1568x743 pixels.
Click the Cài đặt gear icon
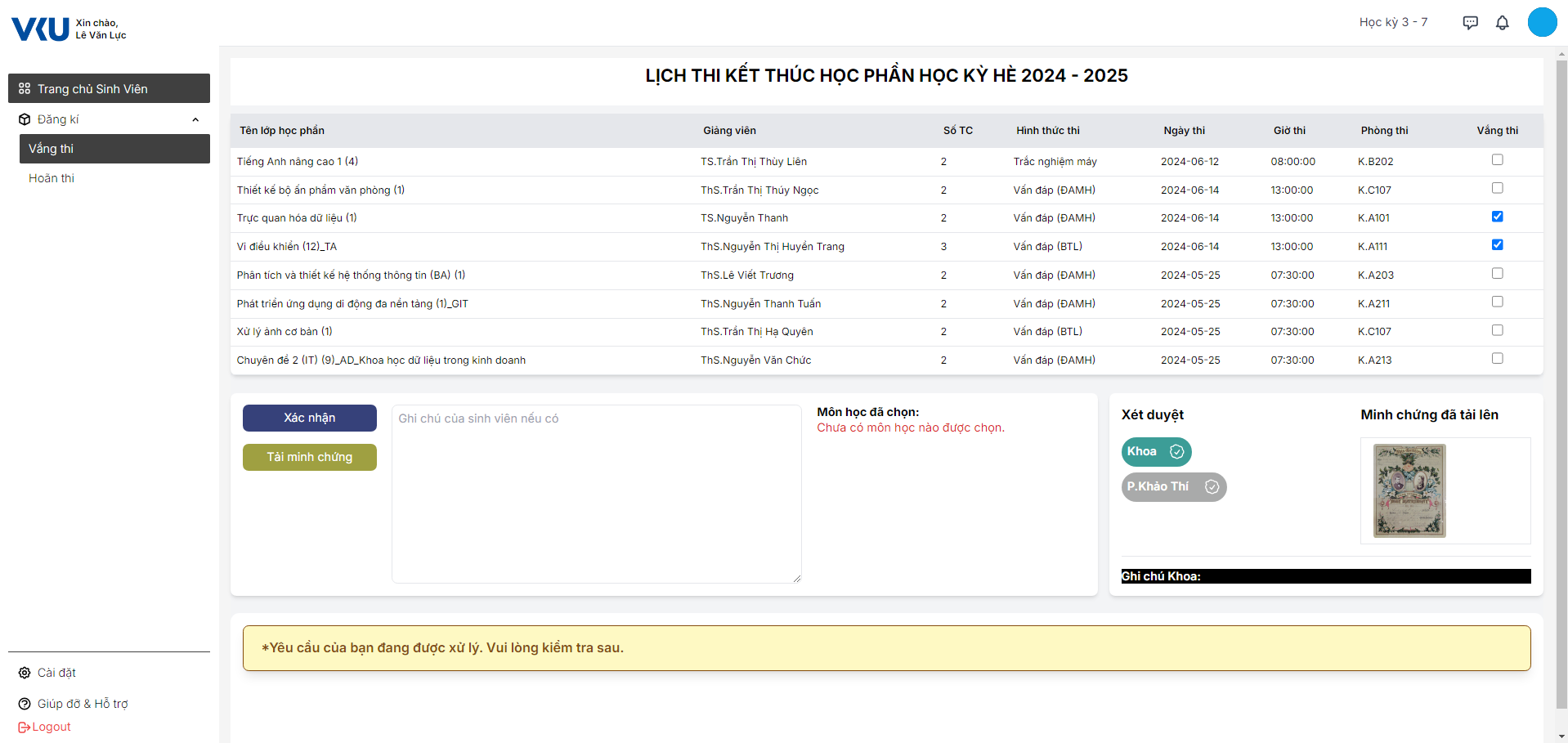click(25, 673)
